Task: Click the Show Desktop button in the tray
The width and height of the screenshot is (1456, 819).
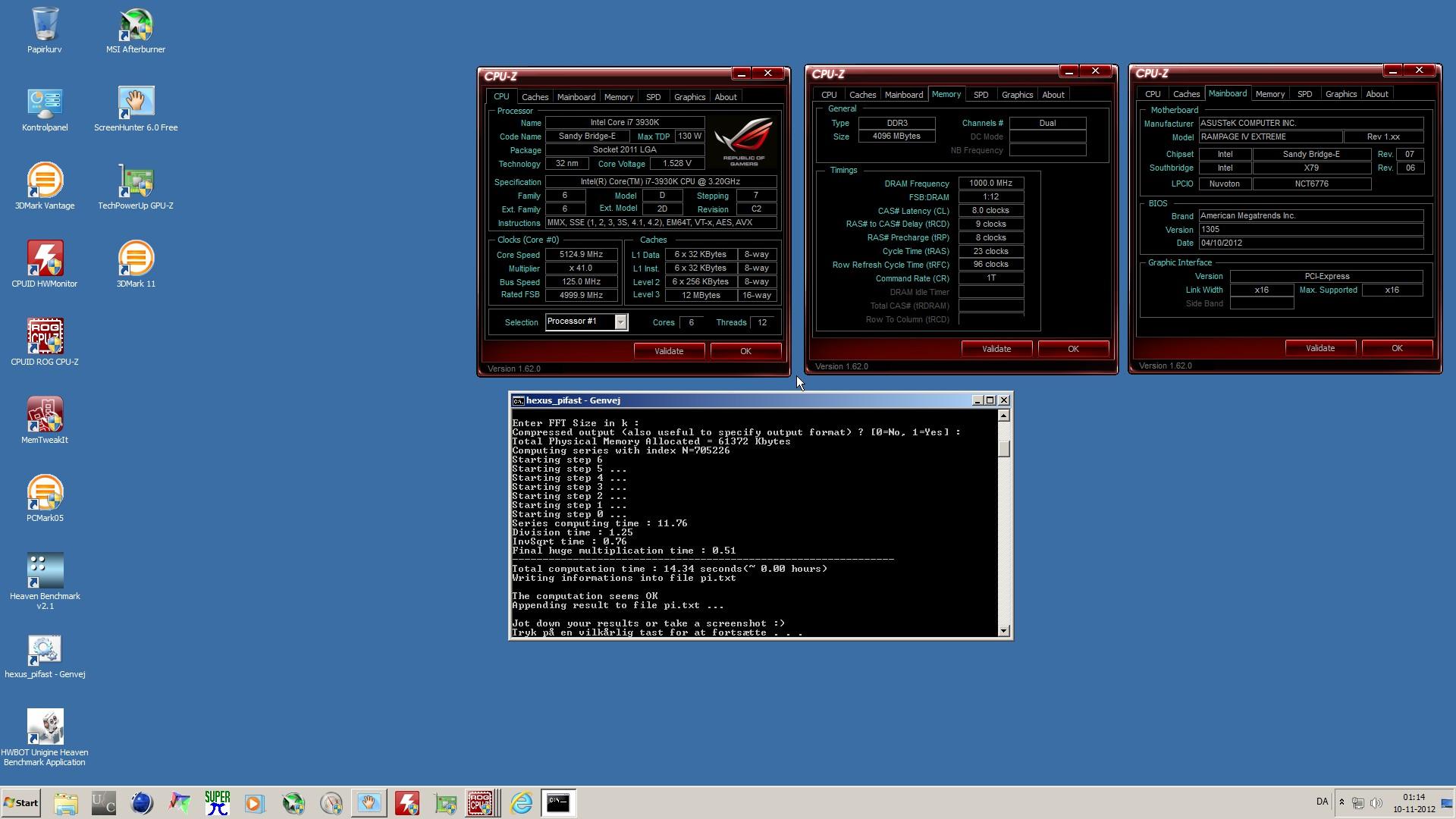Action: [1448, 803]
